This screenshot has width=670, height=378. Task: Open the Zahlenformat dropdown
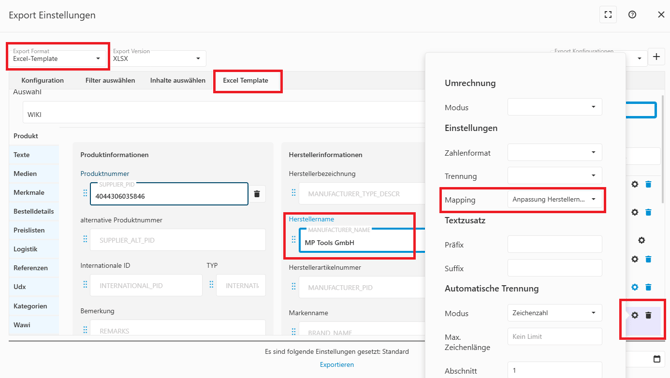point(555,152)
